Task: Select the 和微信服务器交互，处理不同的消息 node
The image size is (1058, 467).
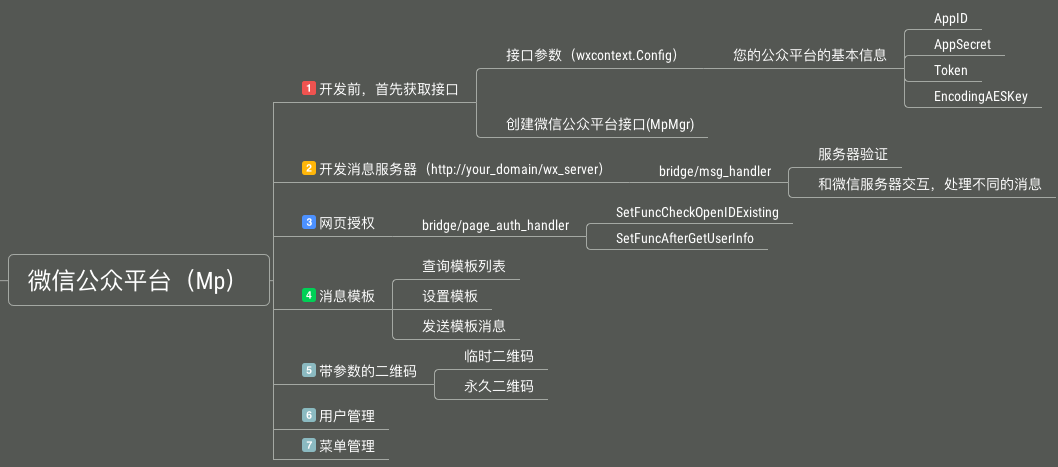Action: click(930, 184)
